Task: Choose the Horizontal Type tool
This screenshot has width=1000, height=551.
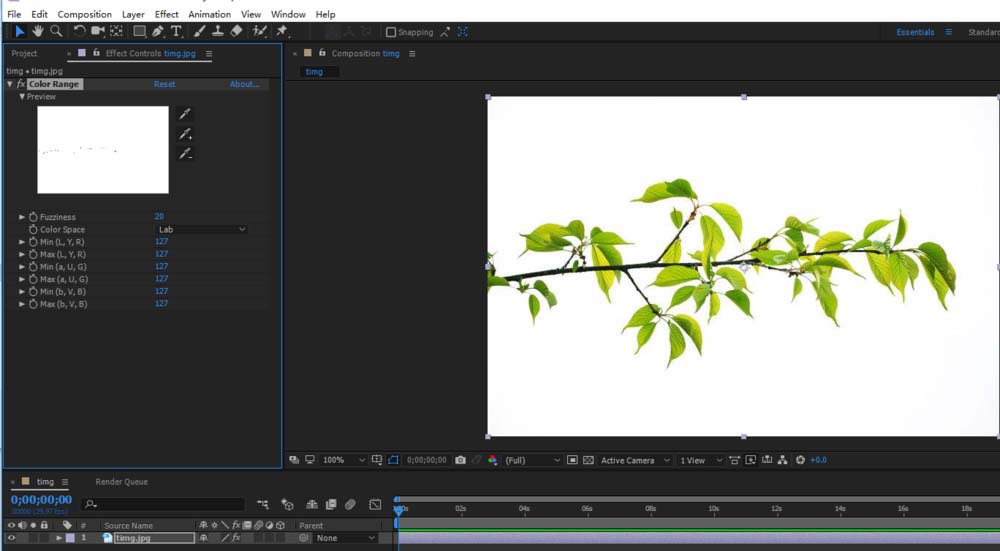Action: 176,32
